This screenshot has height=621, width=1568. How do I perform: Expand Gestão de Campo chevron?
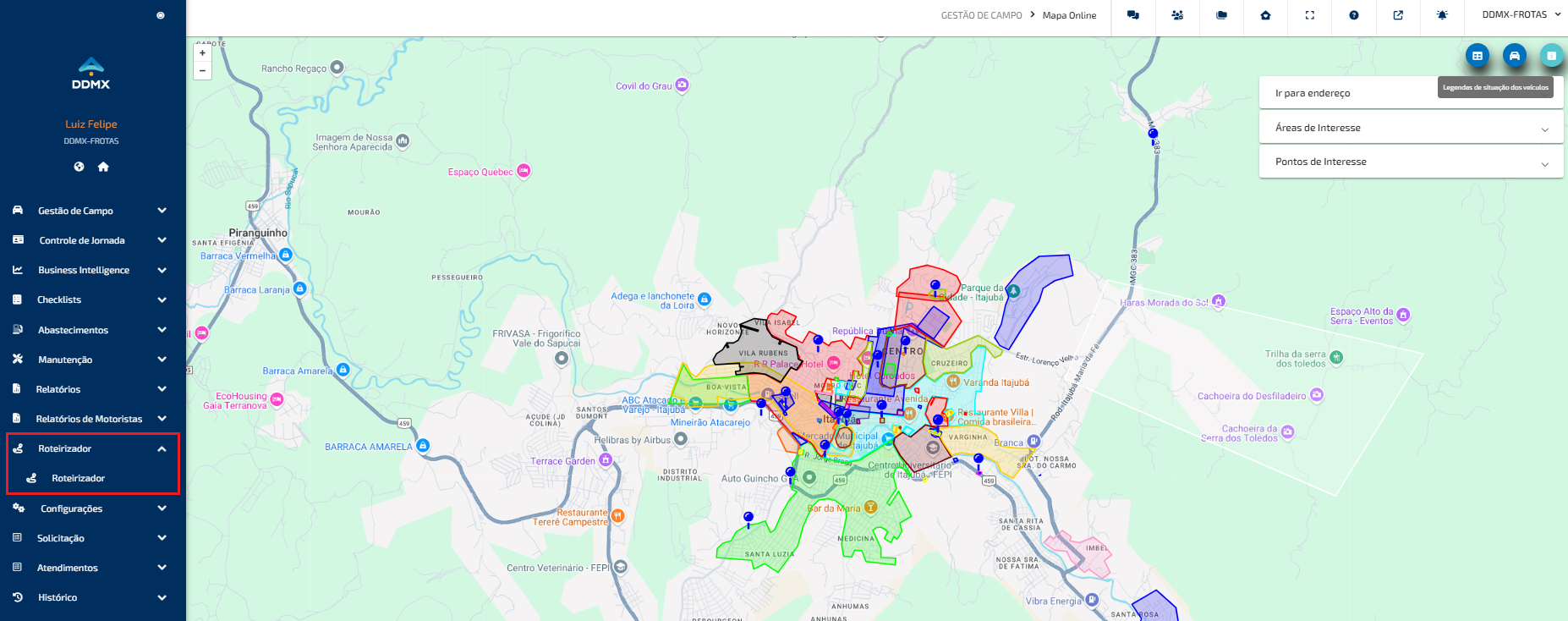[162, 211]
